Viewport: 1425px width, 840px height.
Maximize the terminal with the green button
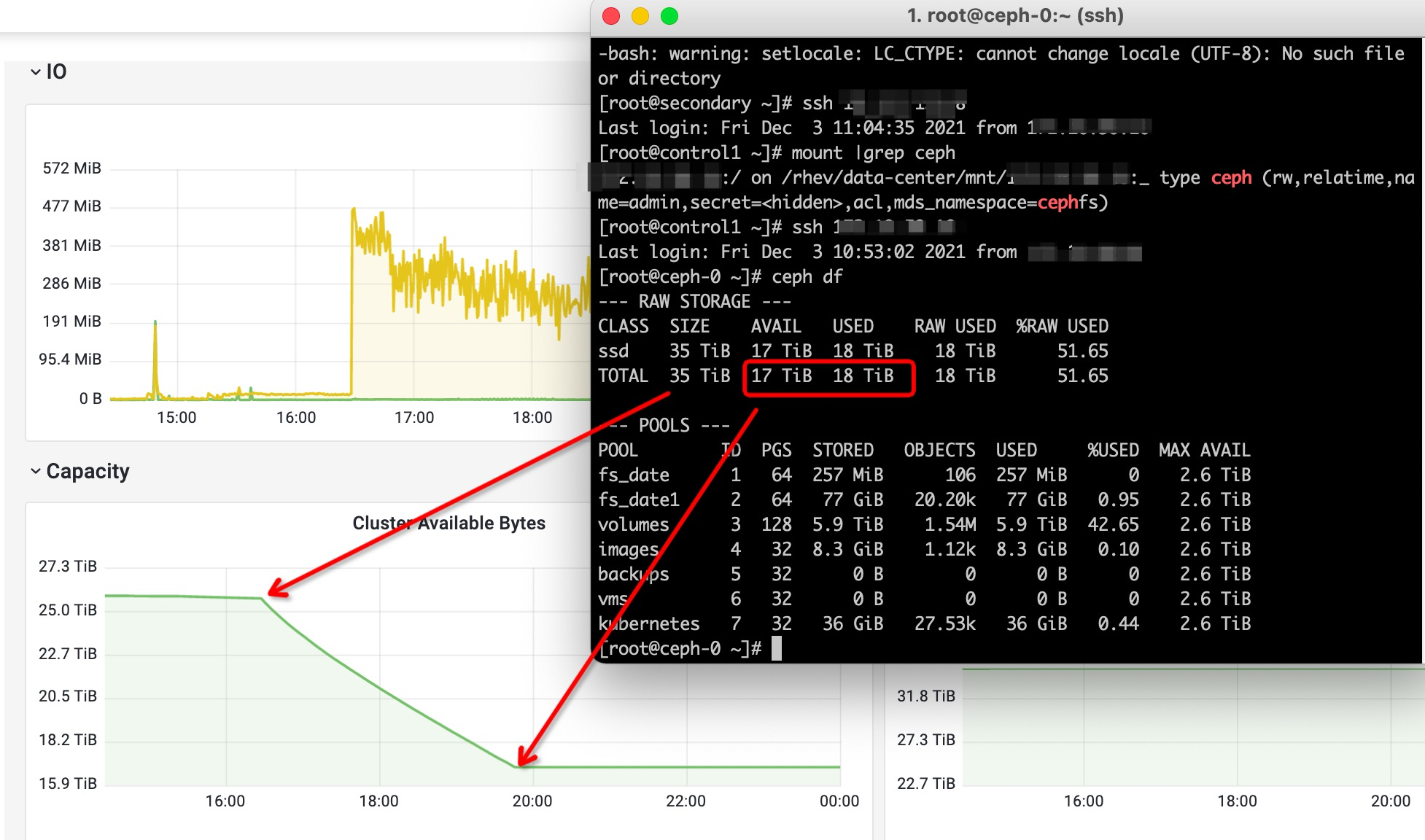pyautogui.click(x=669, y=16)
